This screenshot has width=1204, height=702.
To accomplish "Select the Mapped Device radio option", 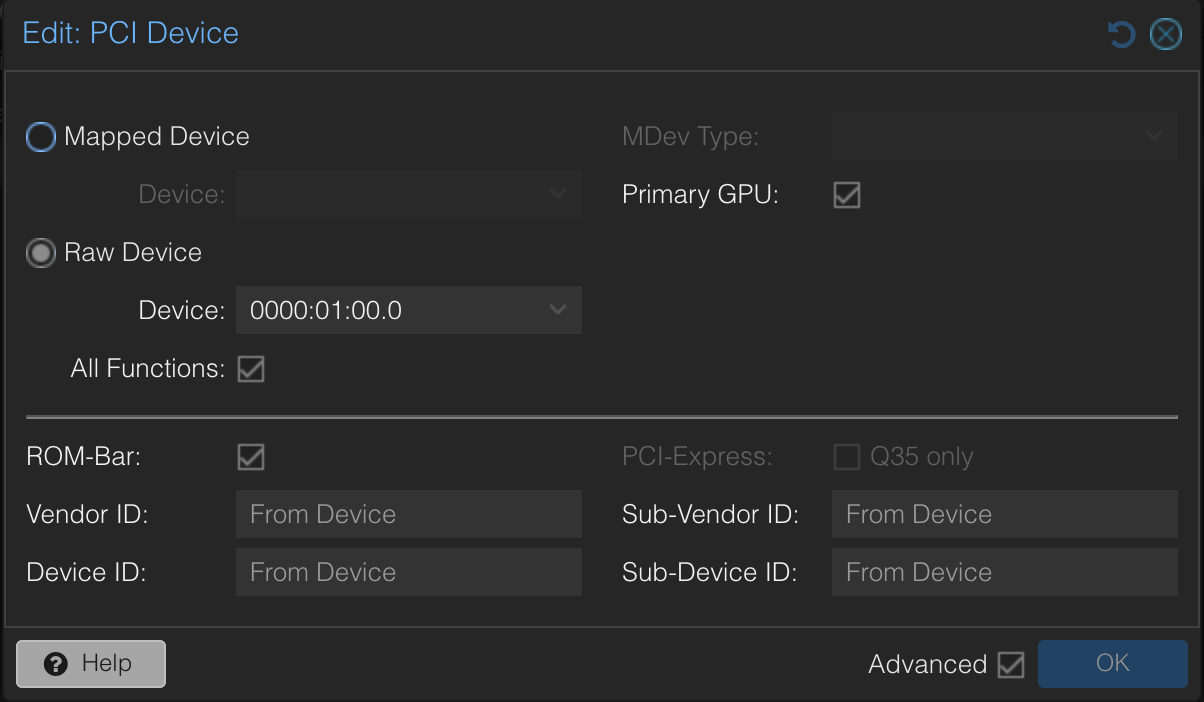I will coord(41,137).
